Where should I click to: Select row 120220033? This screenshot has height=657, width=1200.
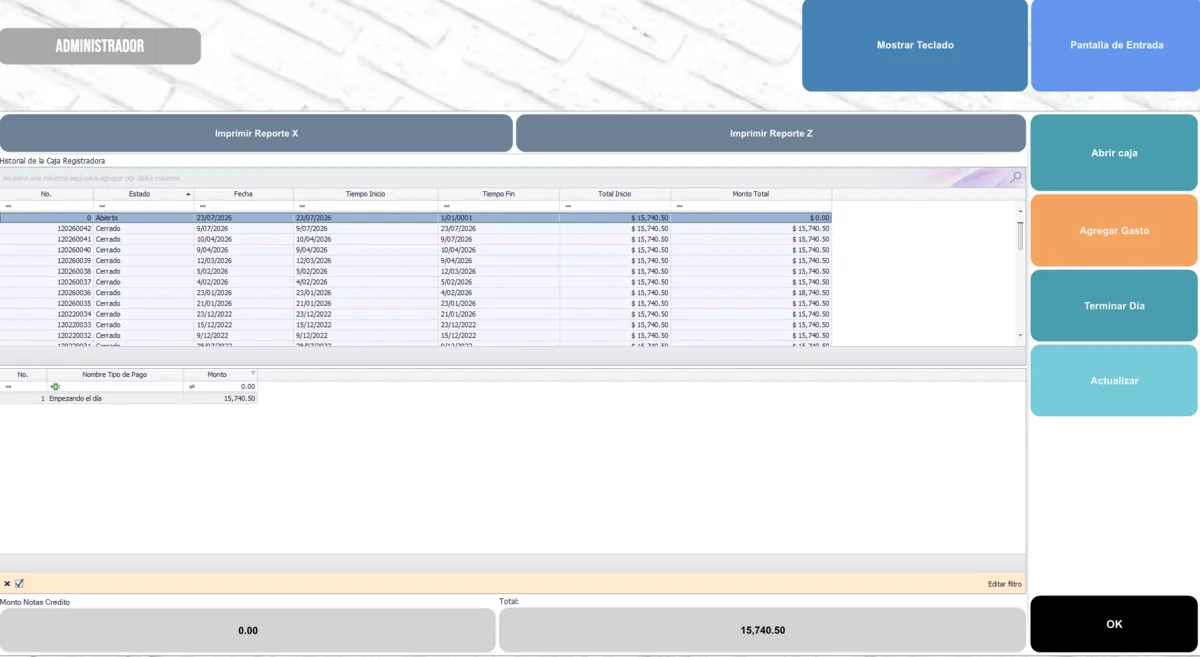[x=415, y=325]
